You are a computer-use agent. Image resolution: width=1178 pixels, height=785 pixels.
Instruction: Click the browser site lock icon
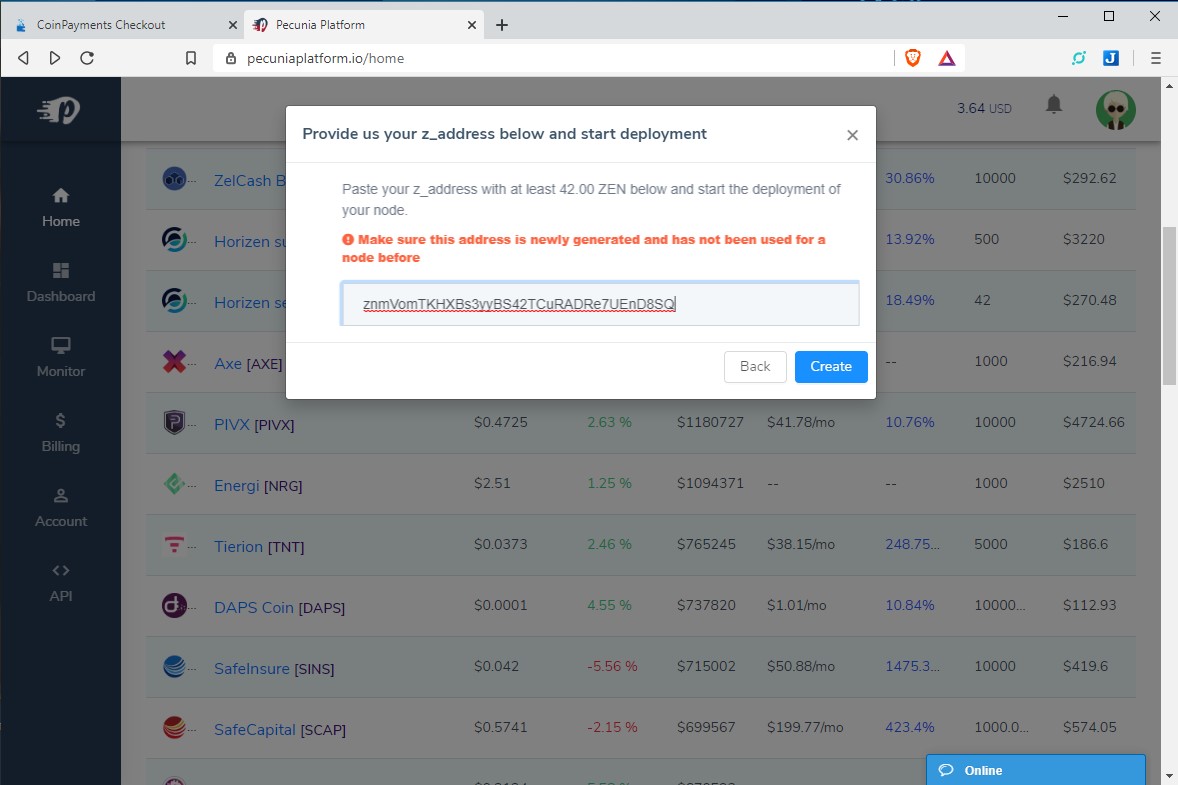[231, 58]
